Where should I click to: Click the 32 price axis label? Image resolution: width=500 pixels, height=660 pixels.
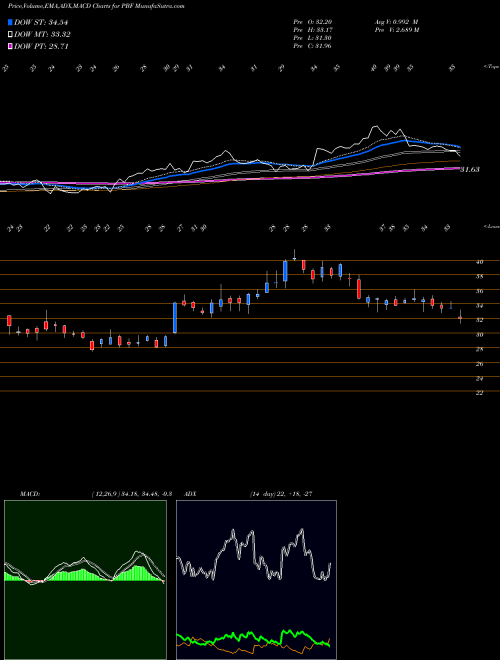[479, 320]
